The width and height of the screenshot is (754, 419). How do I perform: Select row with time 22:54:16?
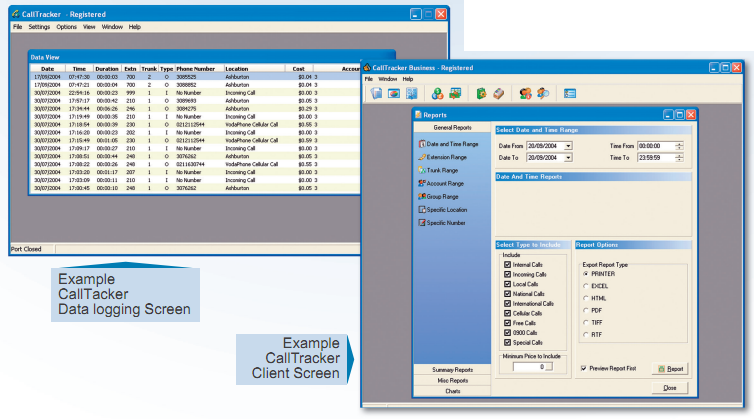click(x=195, y=93)
